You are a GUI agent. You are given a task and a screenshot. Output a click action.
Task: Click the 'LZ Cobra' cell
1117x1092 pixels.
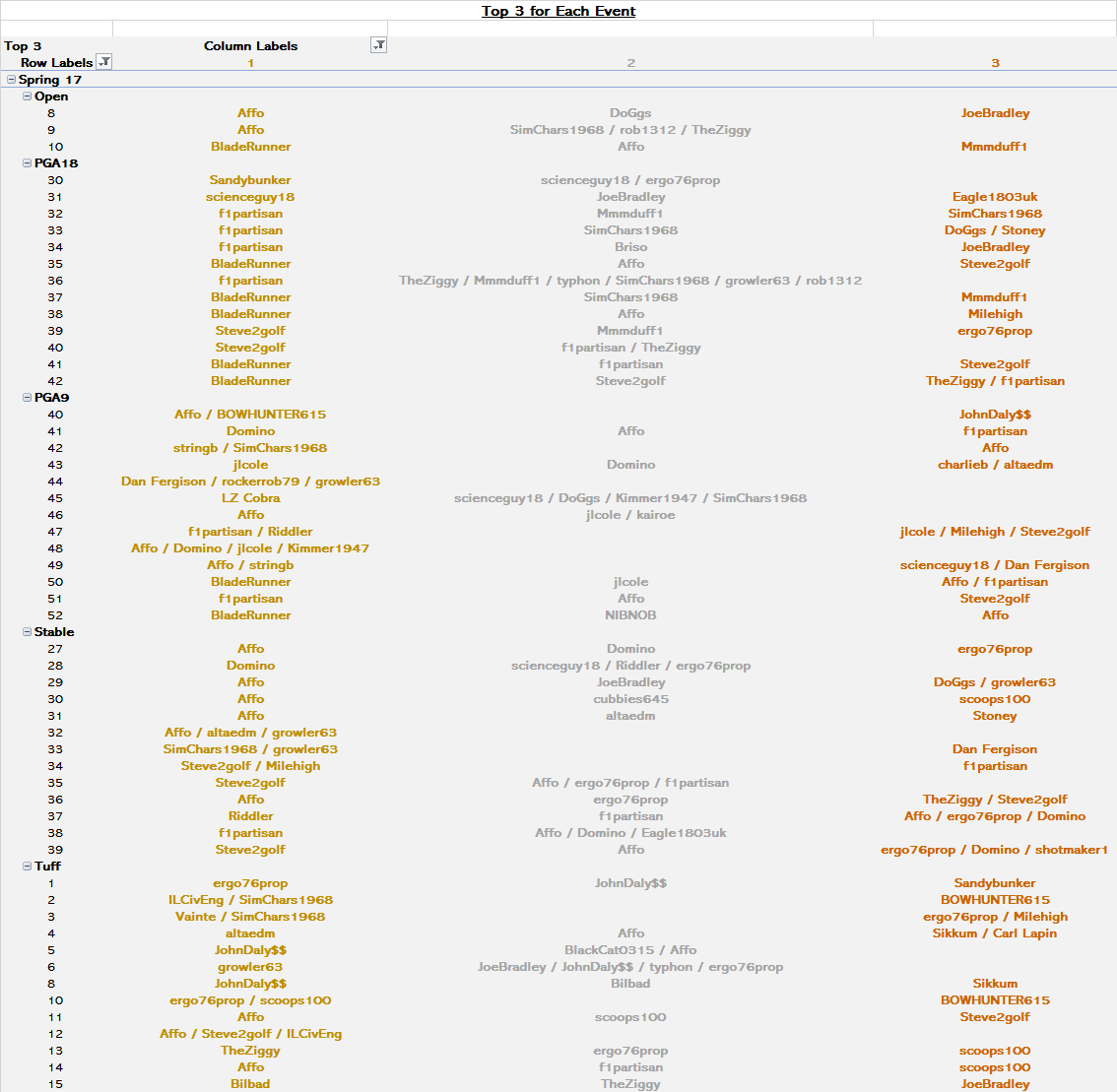click(250, 498)
